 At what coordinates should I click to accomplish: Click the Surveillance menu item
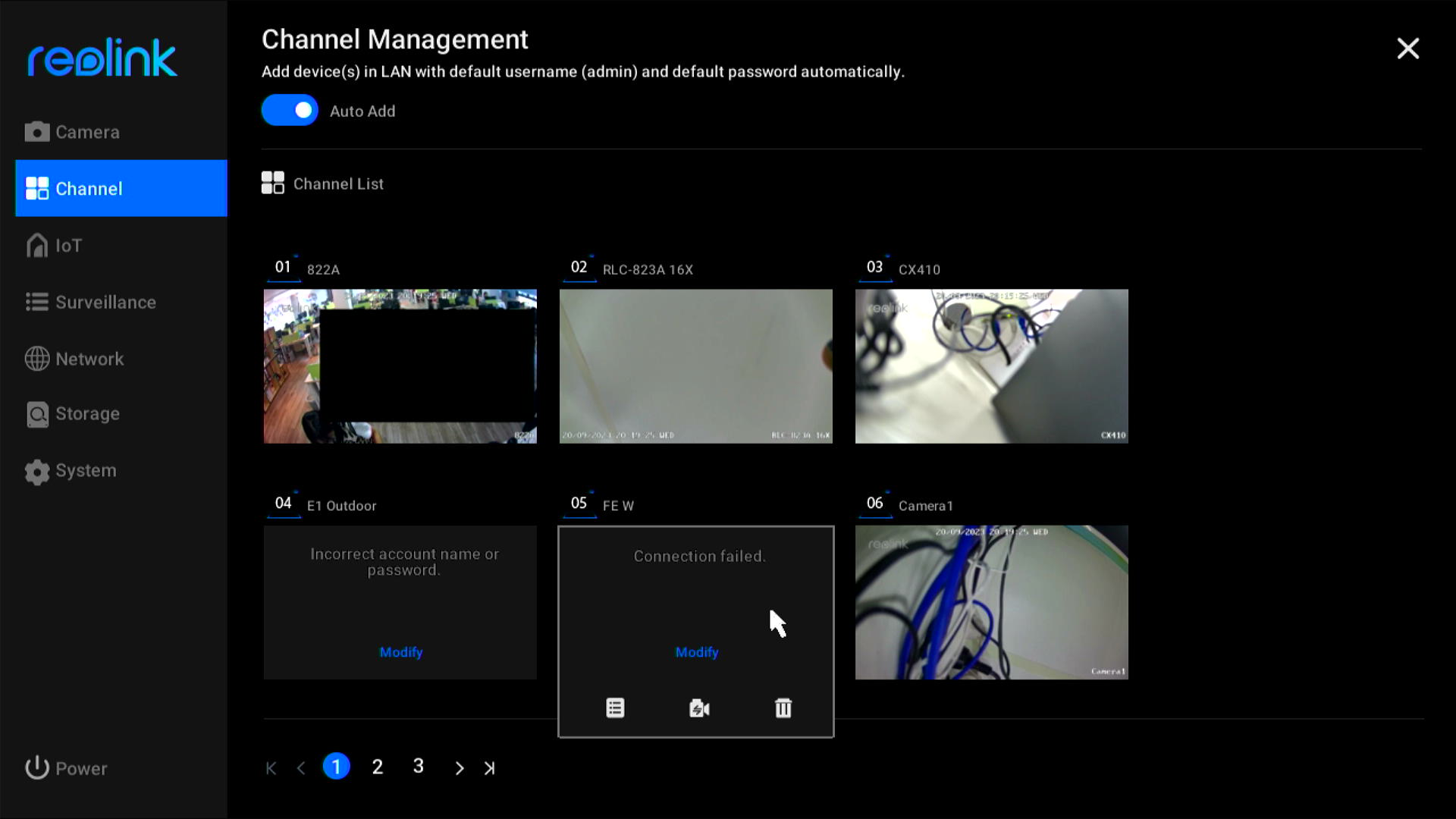point(107,302)
